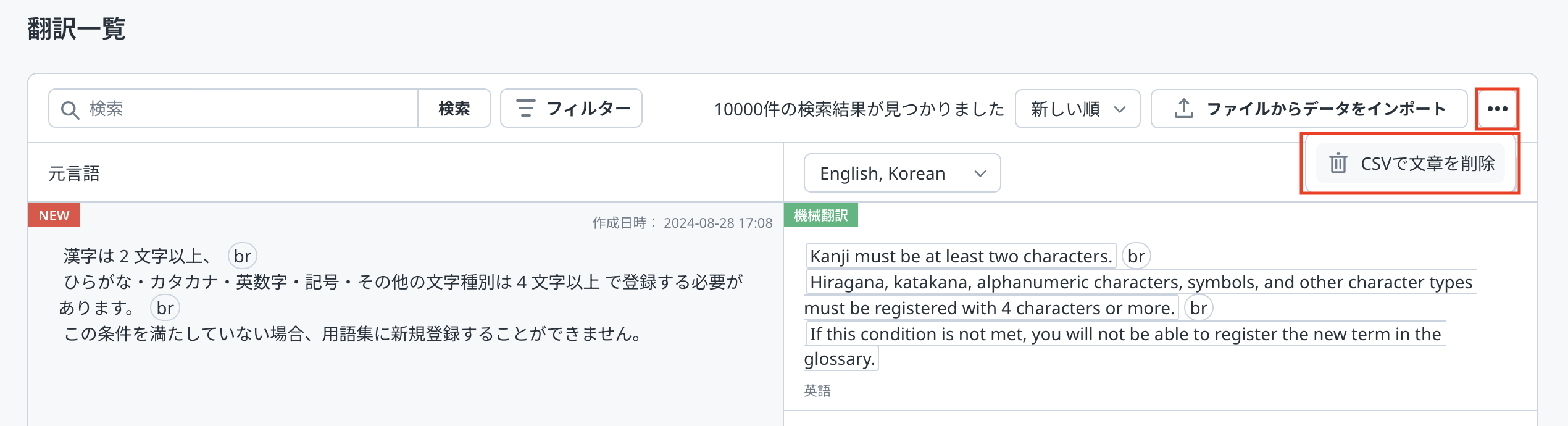Click the Japanese source text paragraph
Screen dimensions: 1568x426
click(x=401, y=295)
